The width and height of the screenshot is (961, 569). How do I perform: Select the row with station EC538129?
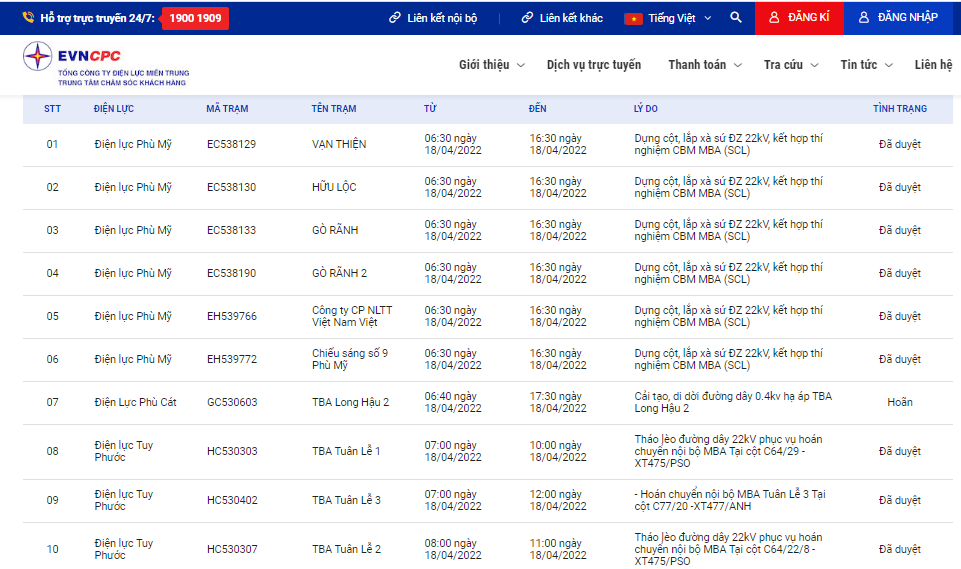click(488, 145)
